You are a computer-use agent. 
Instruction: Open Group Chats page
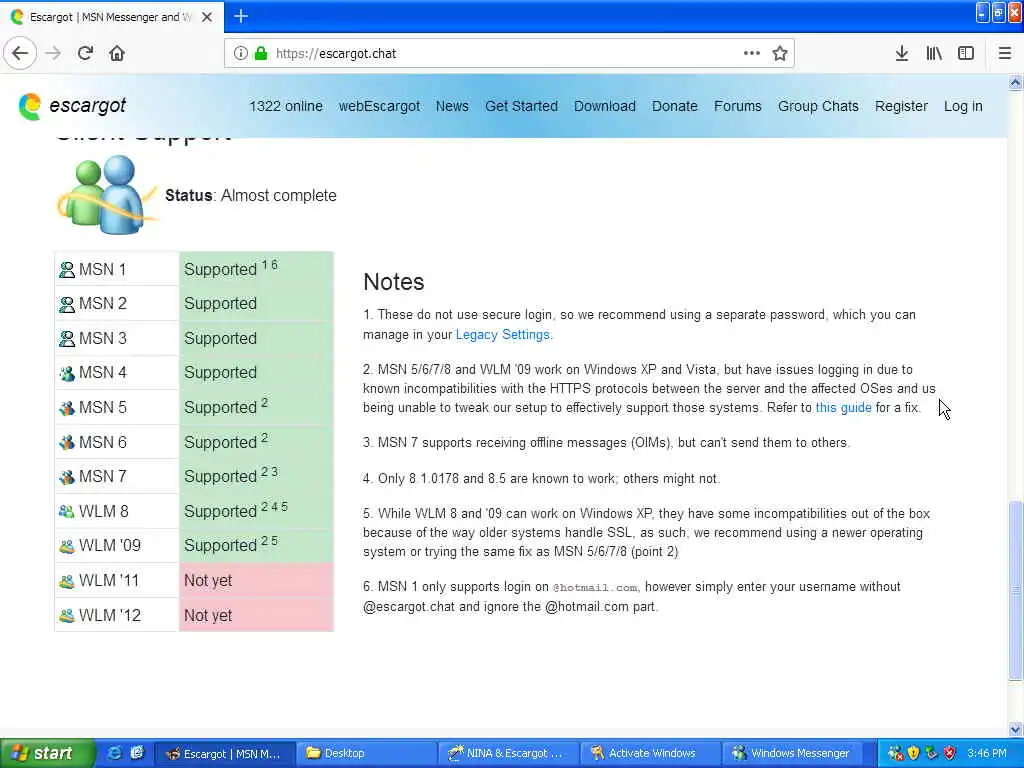point(818,106)
